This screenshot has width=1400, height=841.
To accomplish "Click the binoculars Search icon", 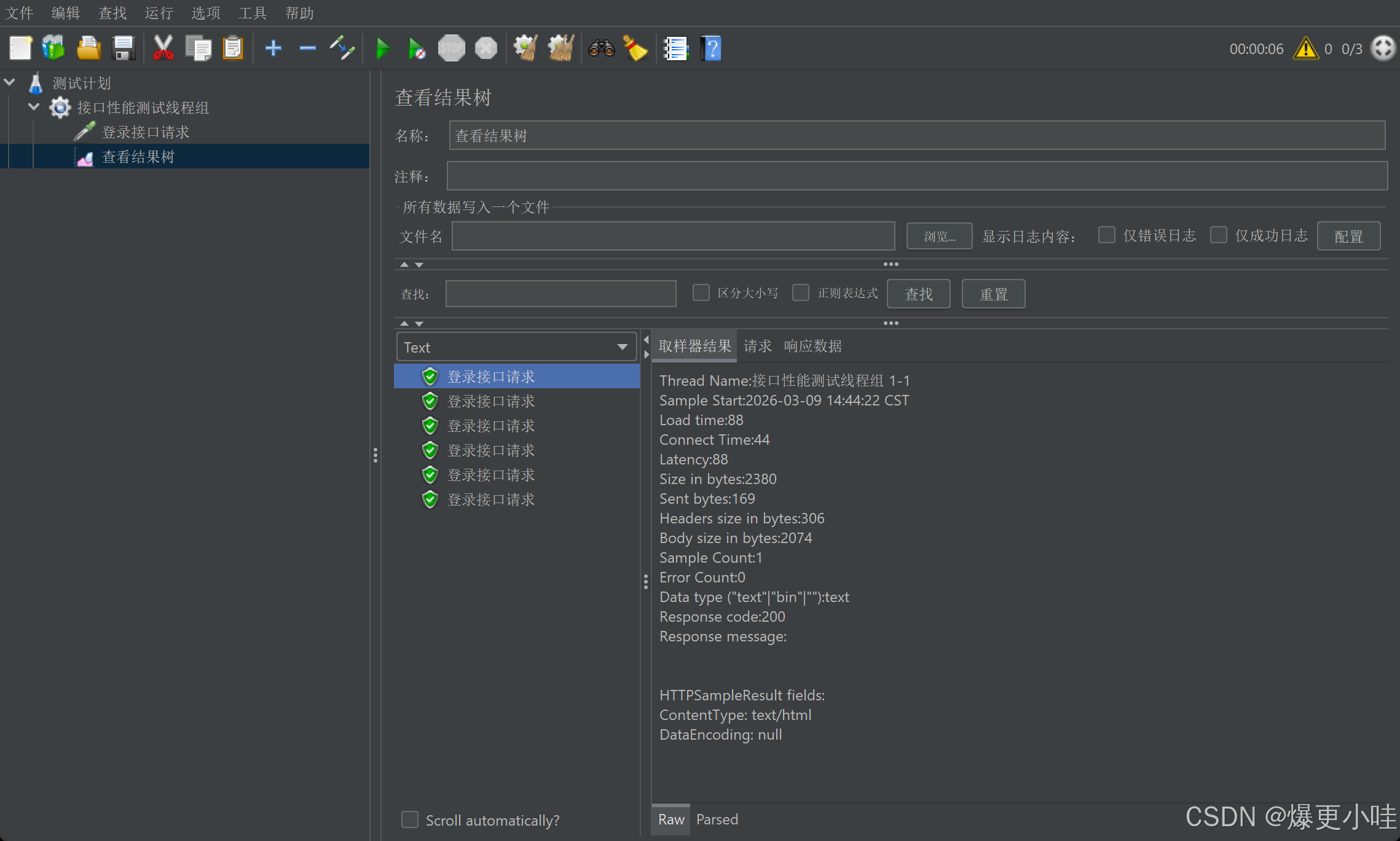I will tap(601, 49).
